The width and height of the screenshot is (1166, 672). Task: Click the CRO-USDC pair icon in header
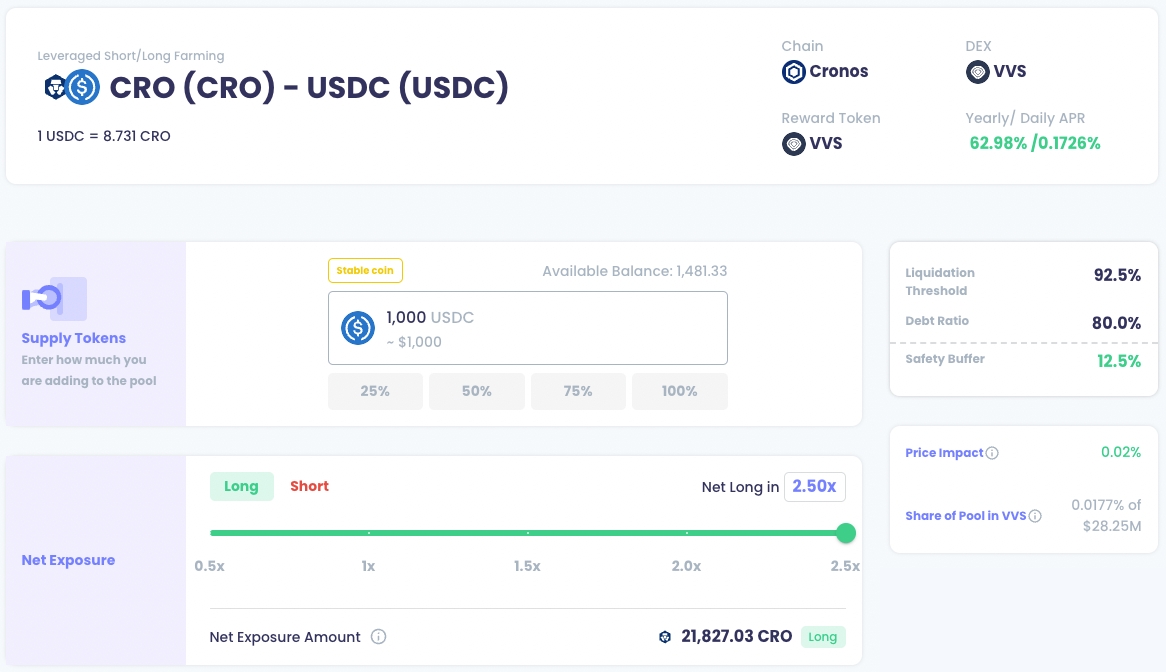71,88
